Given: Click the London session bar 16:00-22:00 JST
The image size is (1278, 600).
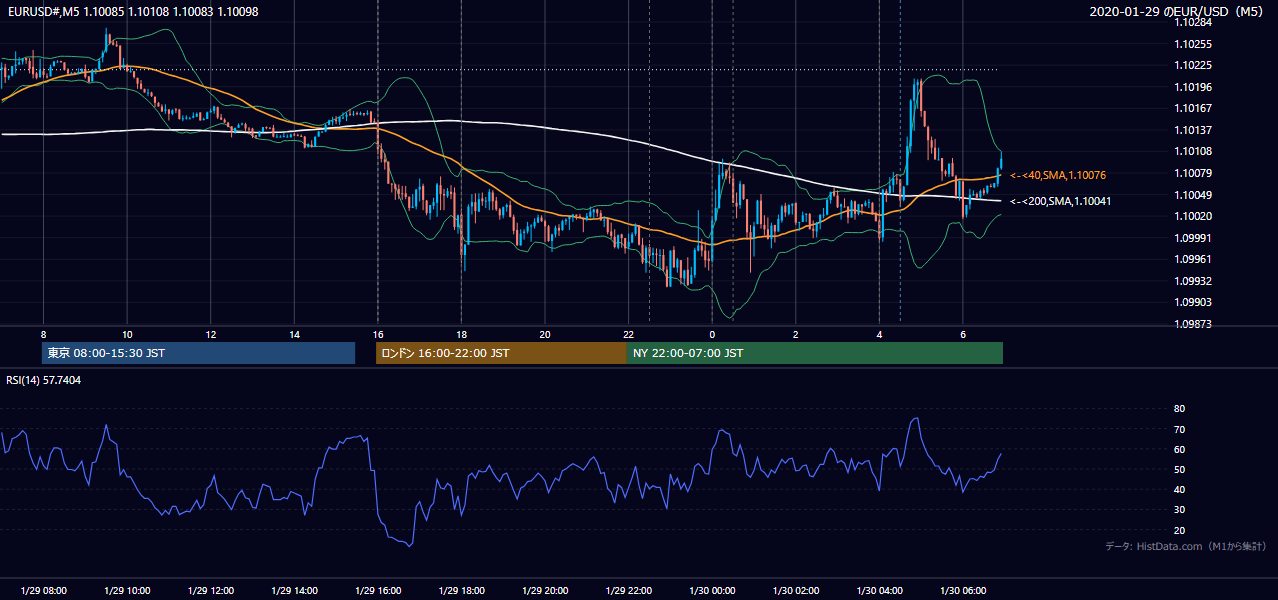Looking at the screenshot, I should (x=501, y=353).
